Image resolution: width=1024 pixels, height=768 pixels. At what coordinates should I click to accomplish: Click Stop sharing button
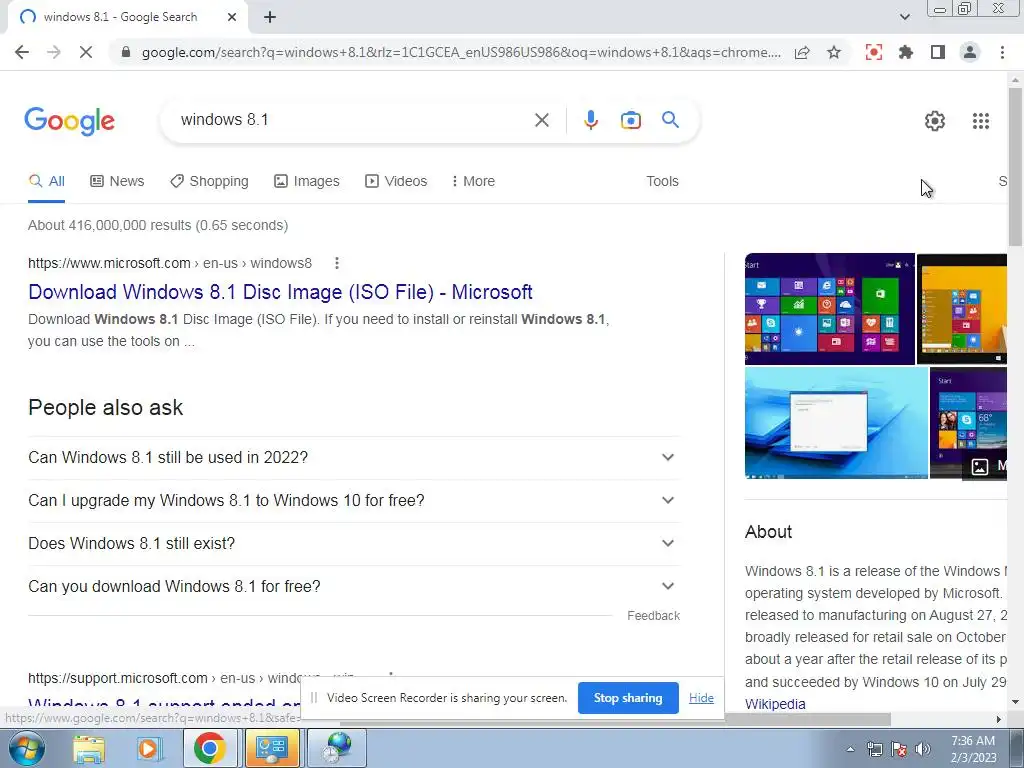click(628, 698)
